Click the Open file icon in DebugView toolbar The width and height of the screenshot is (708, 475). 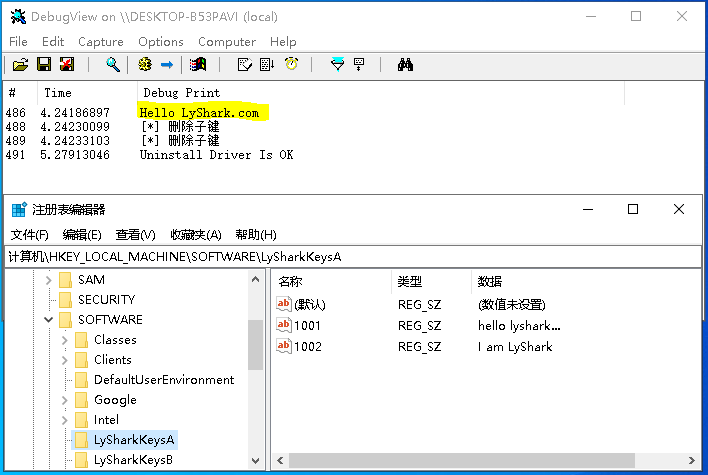pyautogui.click(x=20, y=65)
